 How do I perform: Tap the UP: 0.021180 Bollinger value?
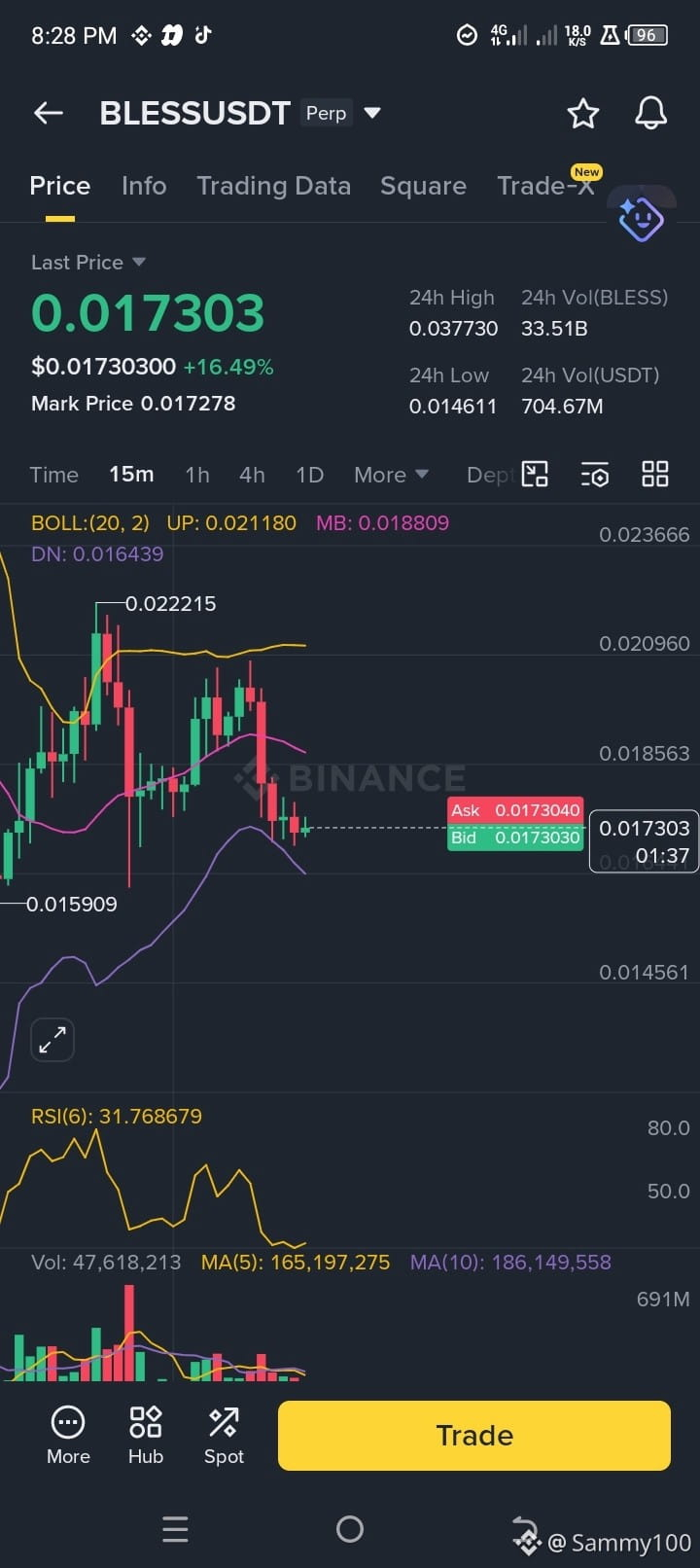coord(231,523)
